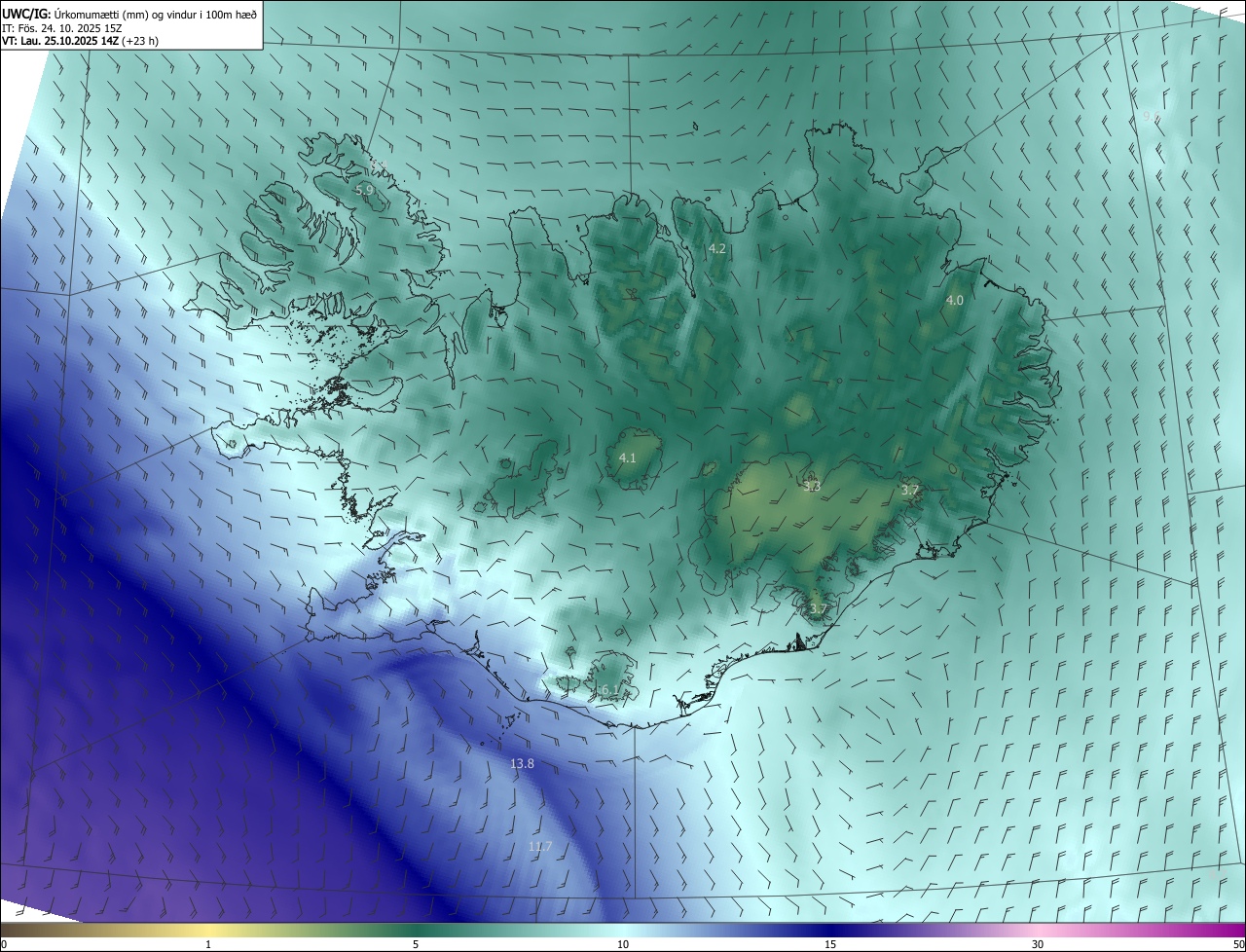Select the 4.2 map value label
This screenshot has height=952, width=1246.
(x=717, y=249)
